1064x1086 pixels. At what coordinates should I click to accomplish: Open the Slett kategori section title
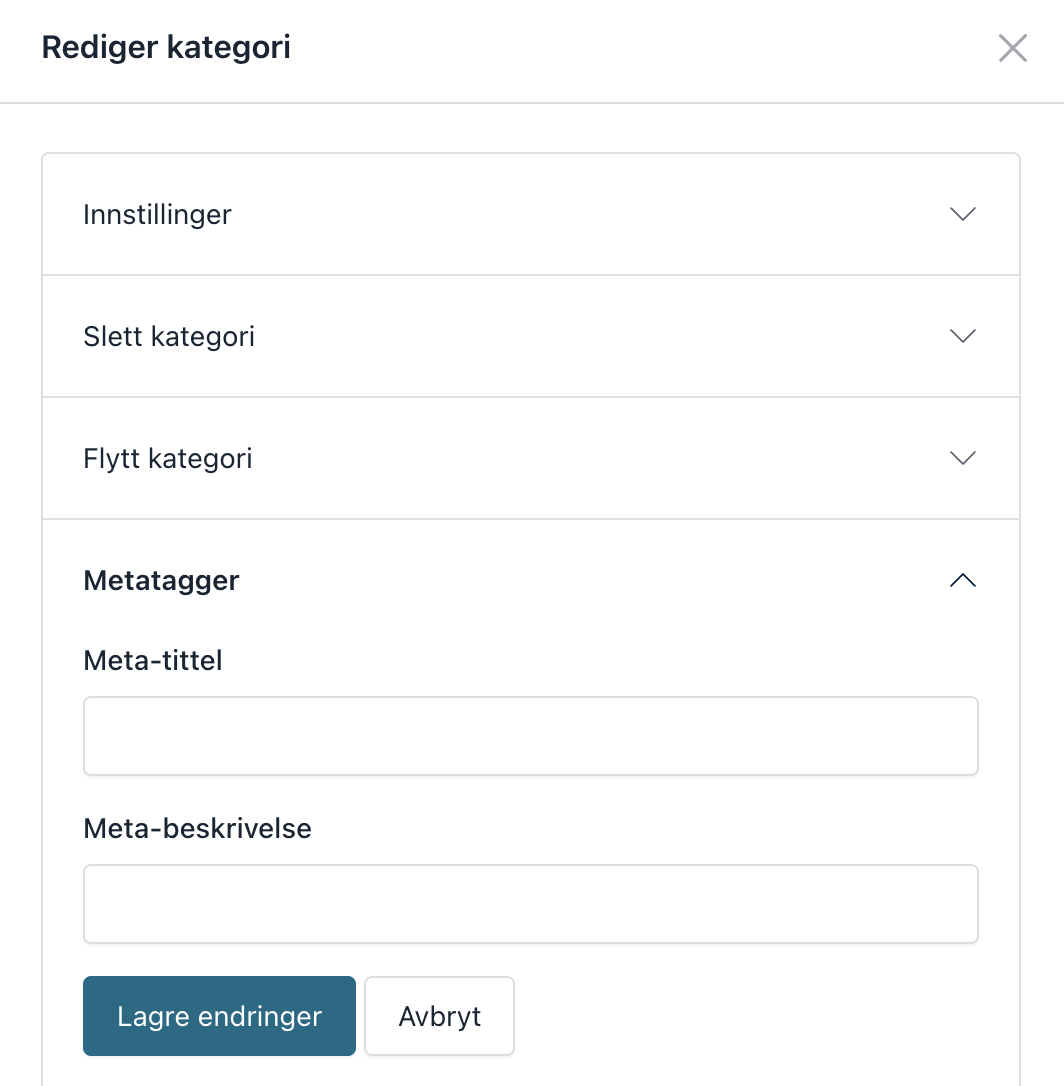(169, 337)
